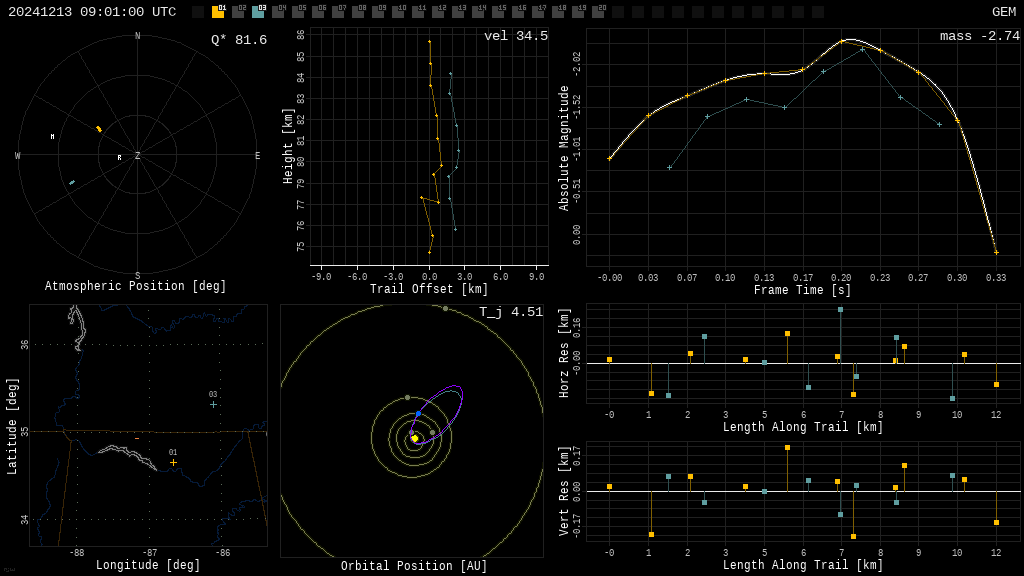1024x576 pixels.
Task: Click the orange meteor track on sky plot
Action: tap(99, 129)
